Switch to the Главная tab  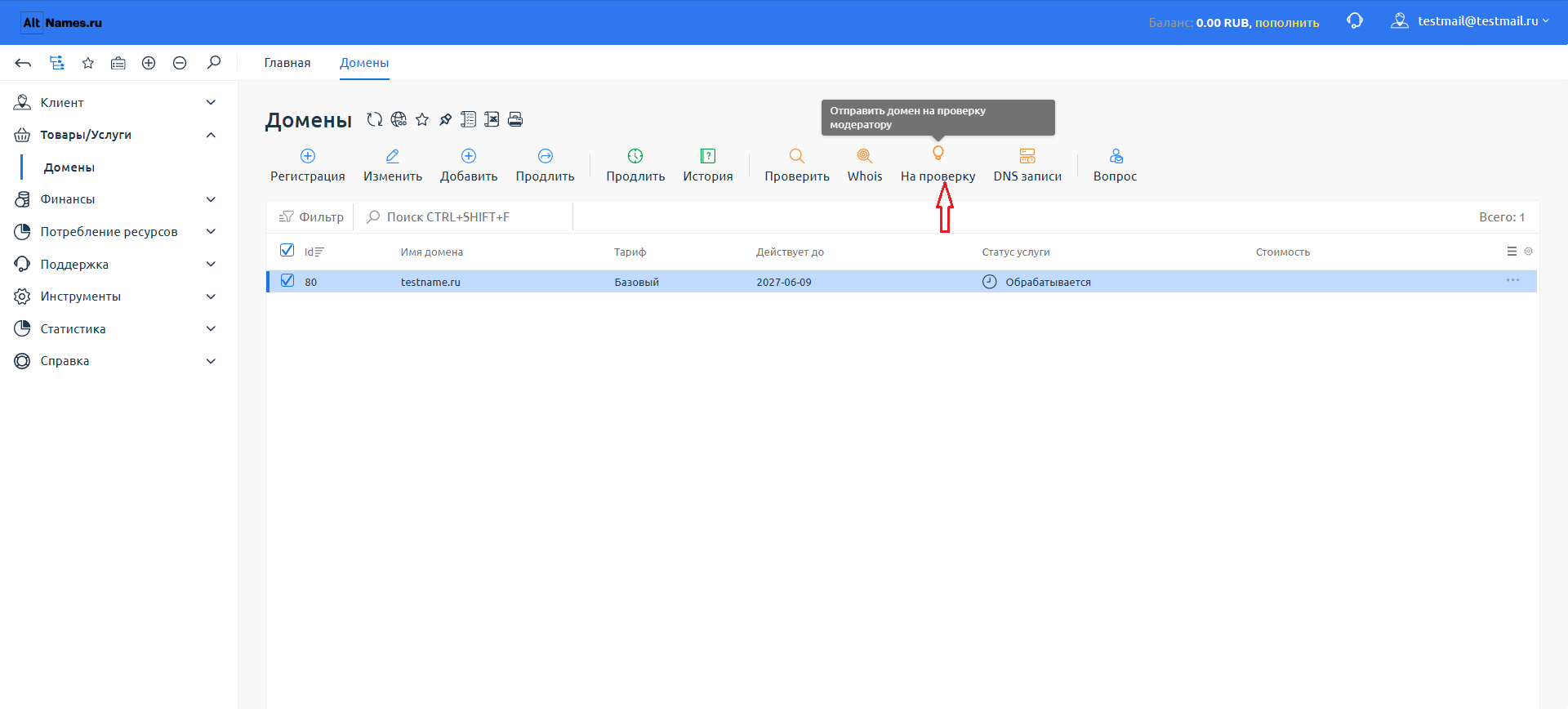pos(287,63)
